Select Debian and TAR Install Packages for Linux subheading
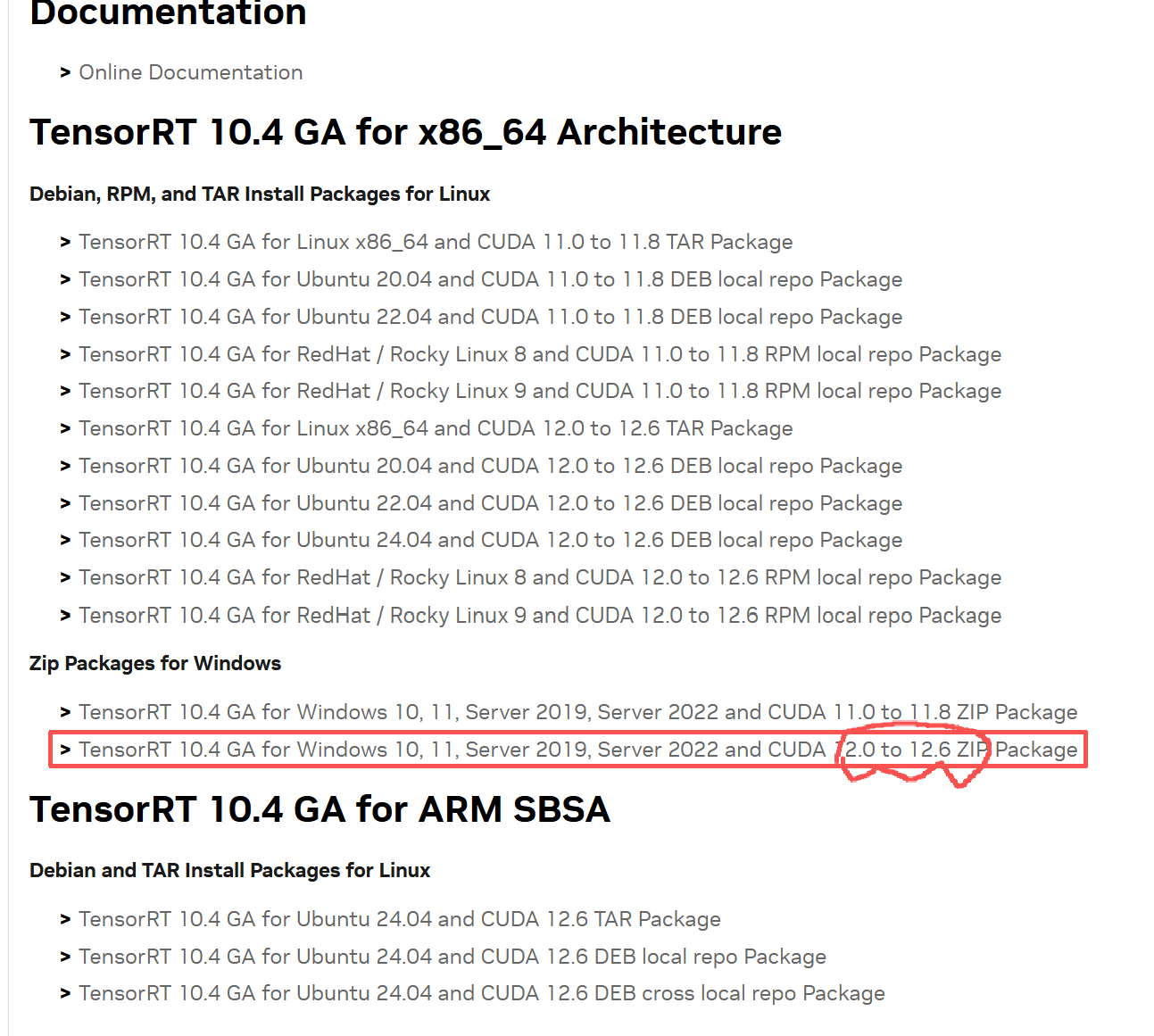This screenshot has height=1036, width=1154. coord(229,870)
